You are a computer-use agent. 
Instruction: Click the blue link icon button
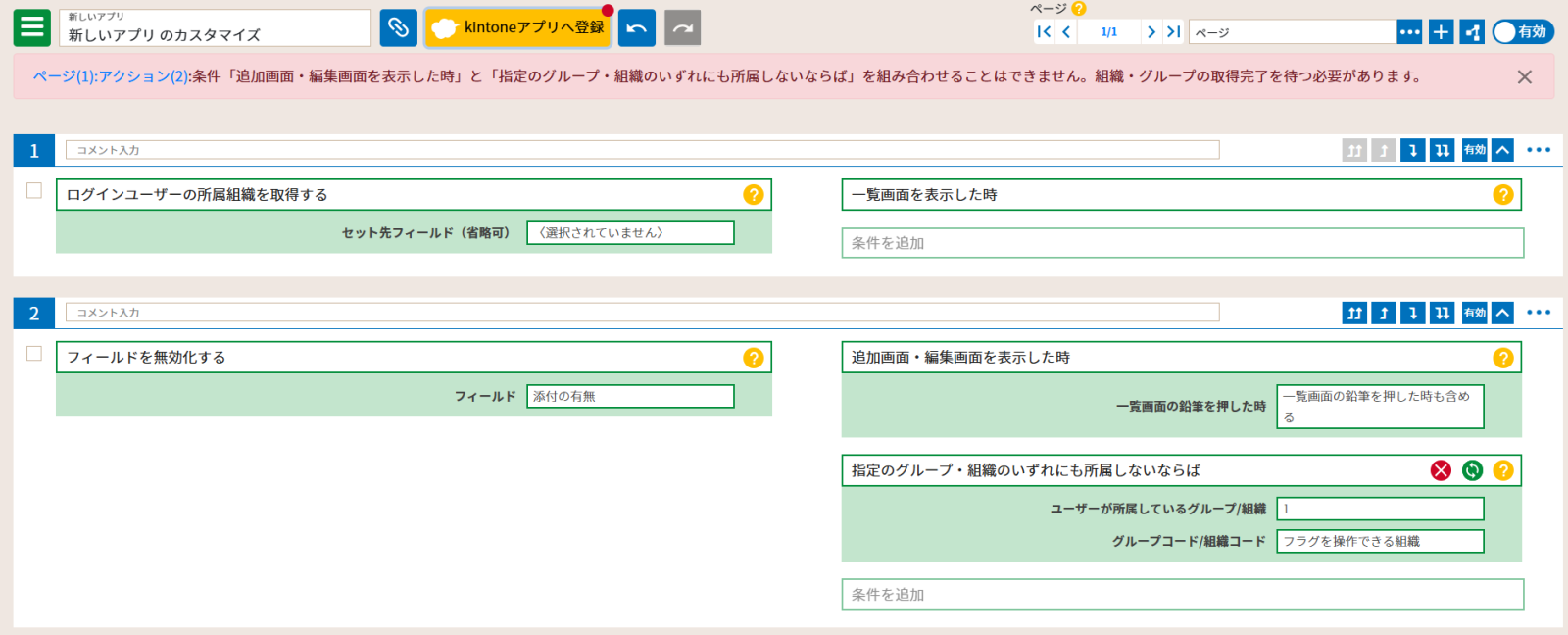[x=398, y=27]
